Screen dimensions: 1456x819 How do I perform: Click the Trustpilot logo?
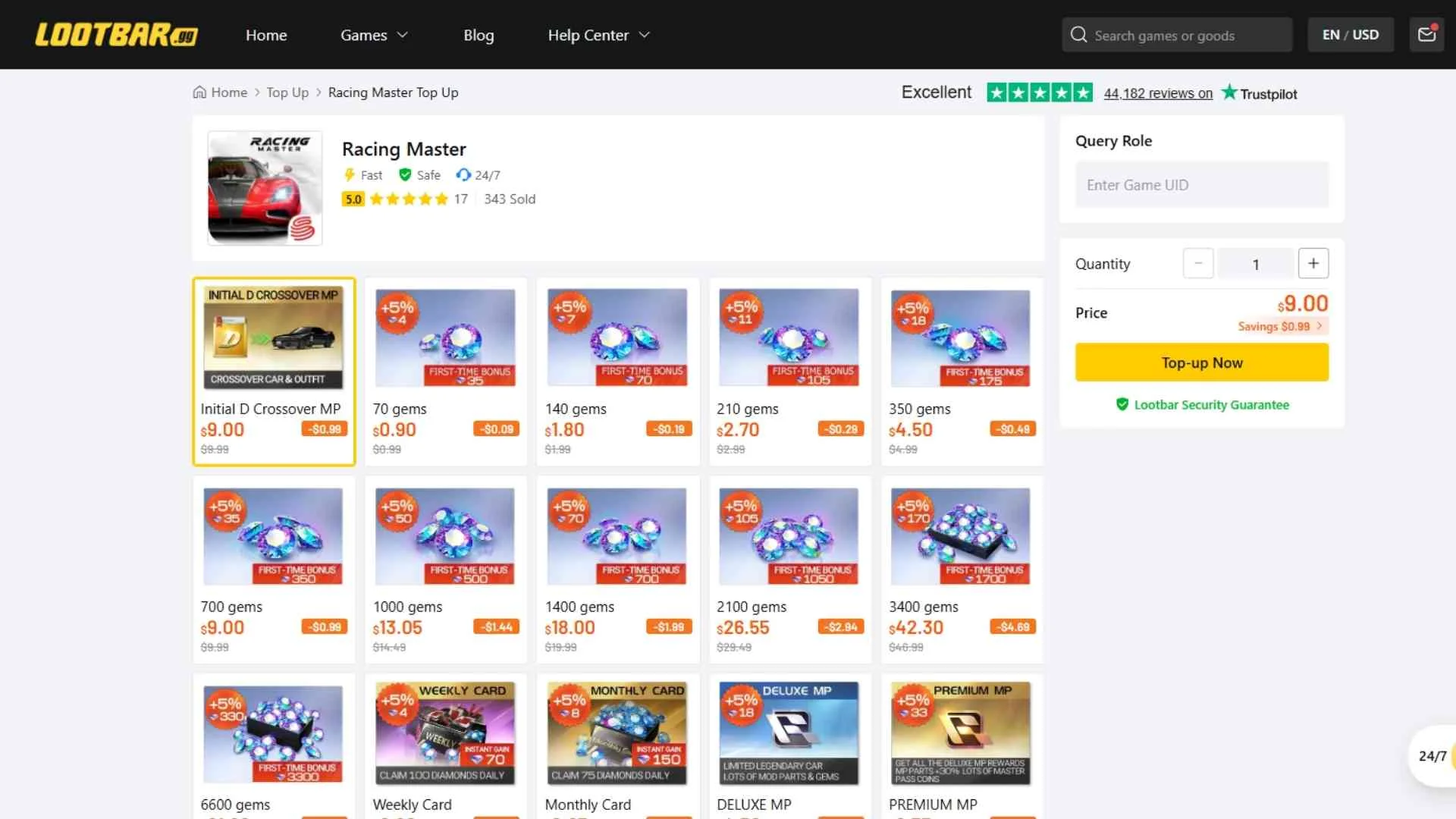(1260, 93)
